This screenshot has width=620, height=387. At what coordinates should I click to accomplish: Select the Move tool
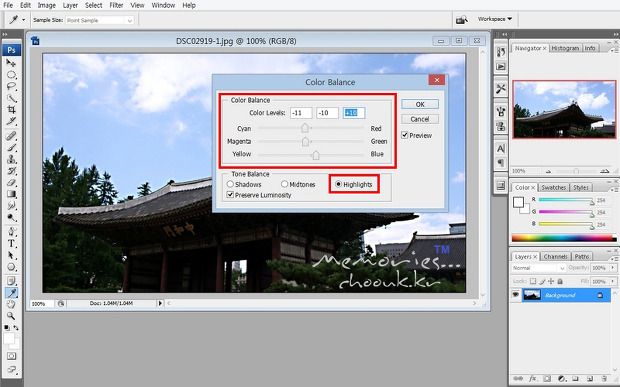(x=11, y=63)
